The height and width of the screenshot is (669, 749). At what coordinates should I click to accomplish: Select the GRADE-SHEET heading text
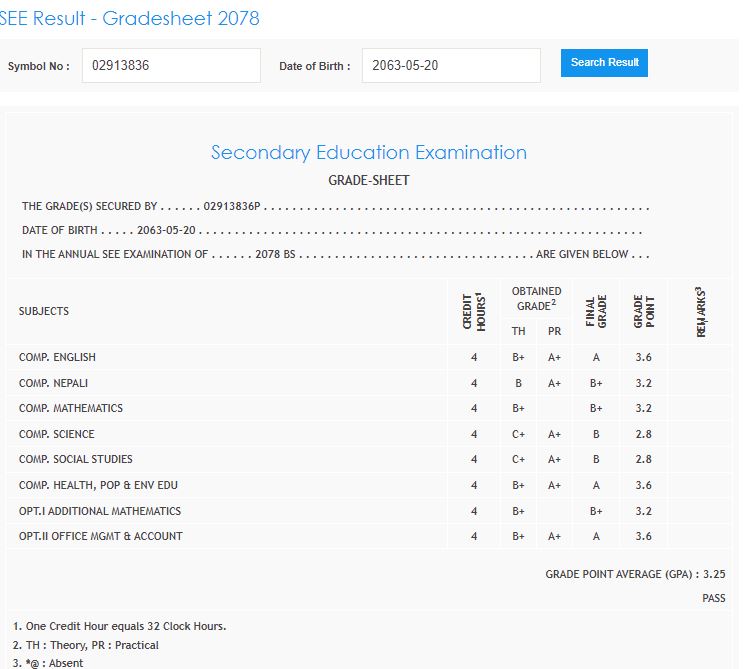tap(368, 181)
